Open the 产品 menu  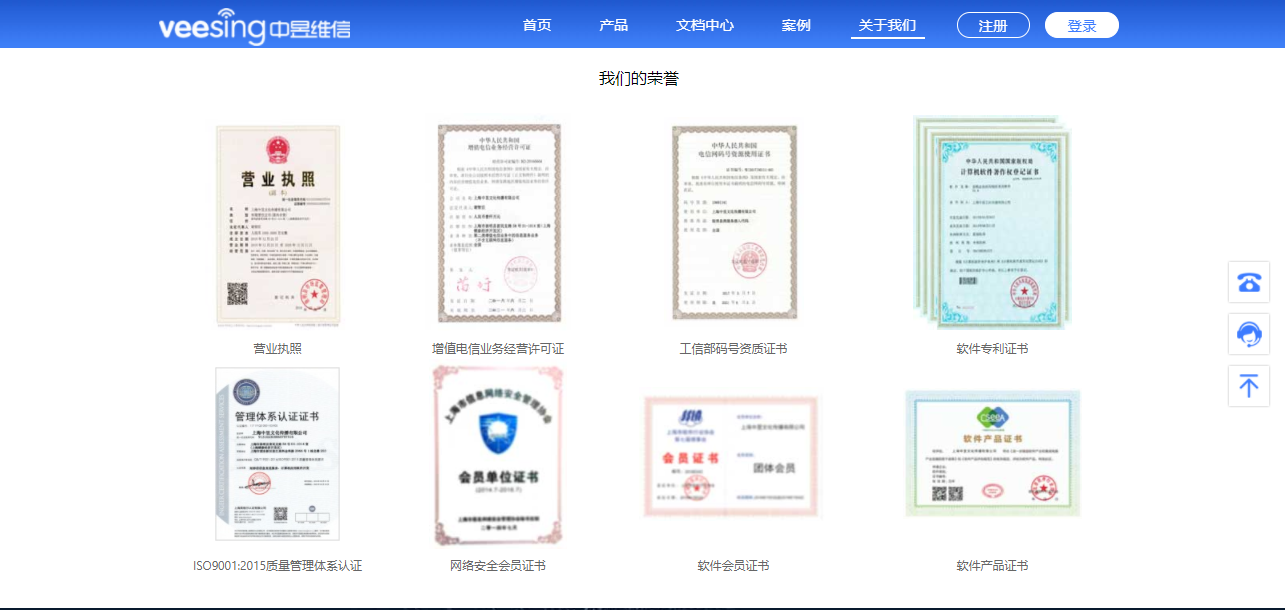pos(613,25)
